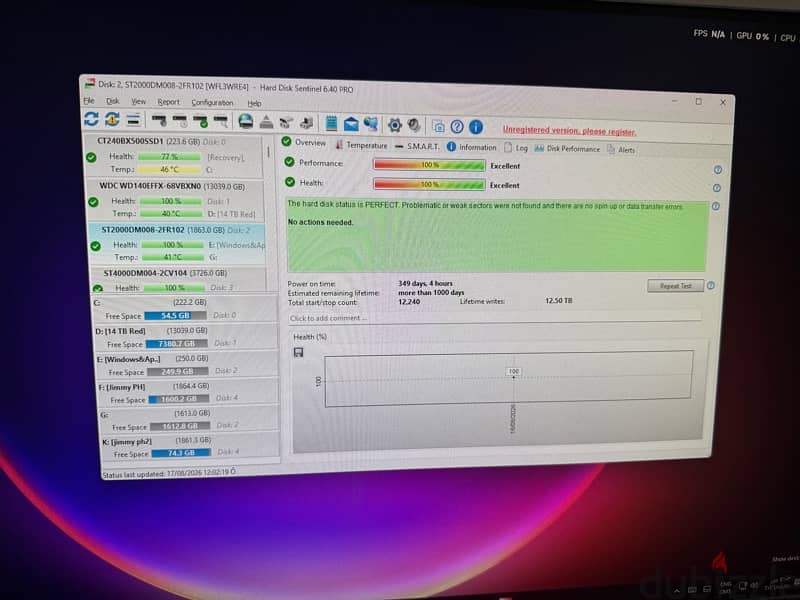
Task: Open the Disk menu
Action: (113, 102)
